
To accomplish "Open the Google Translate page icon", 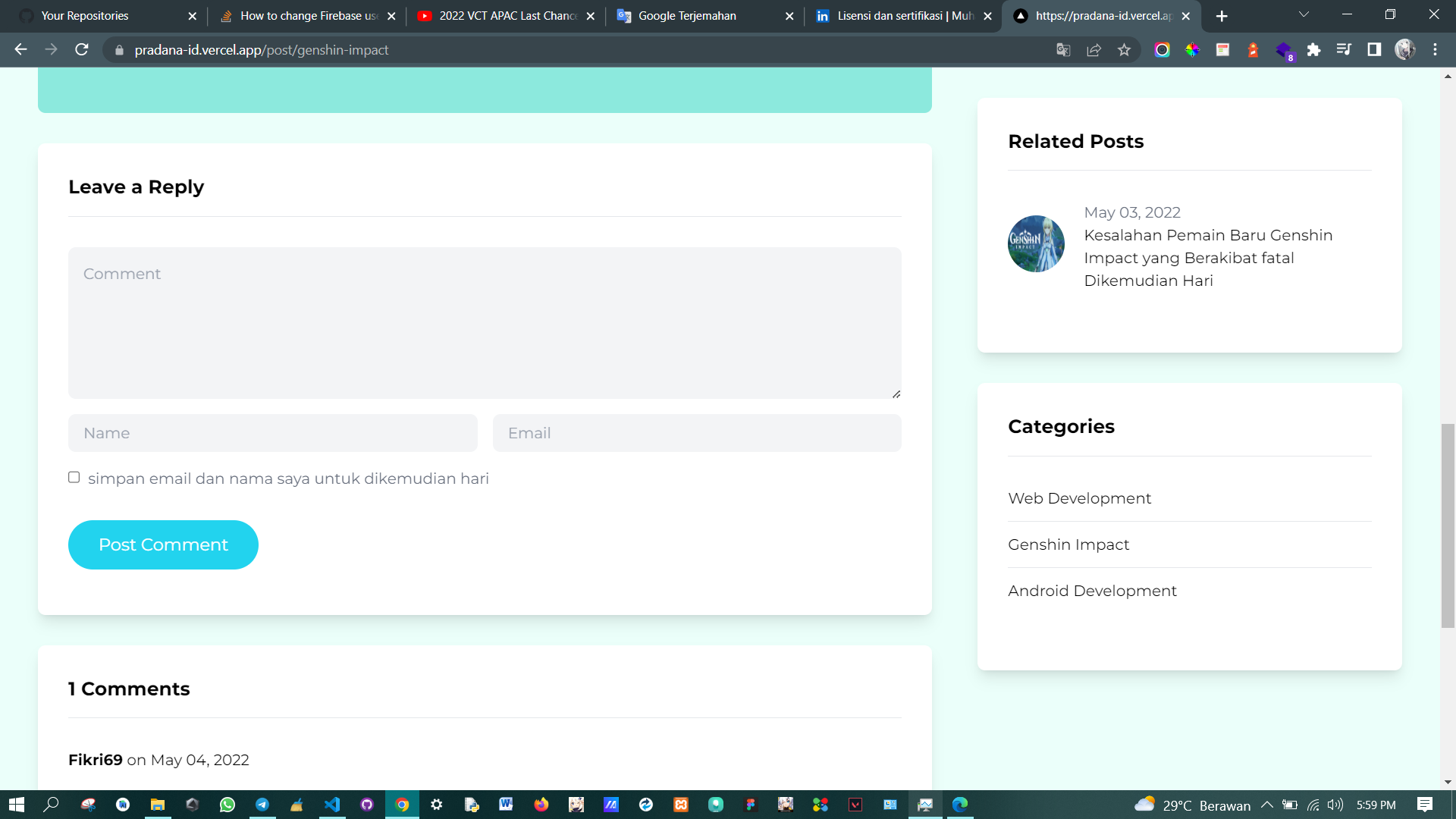I will 1063,50.
